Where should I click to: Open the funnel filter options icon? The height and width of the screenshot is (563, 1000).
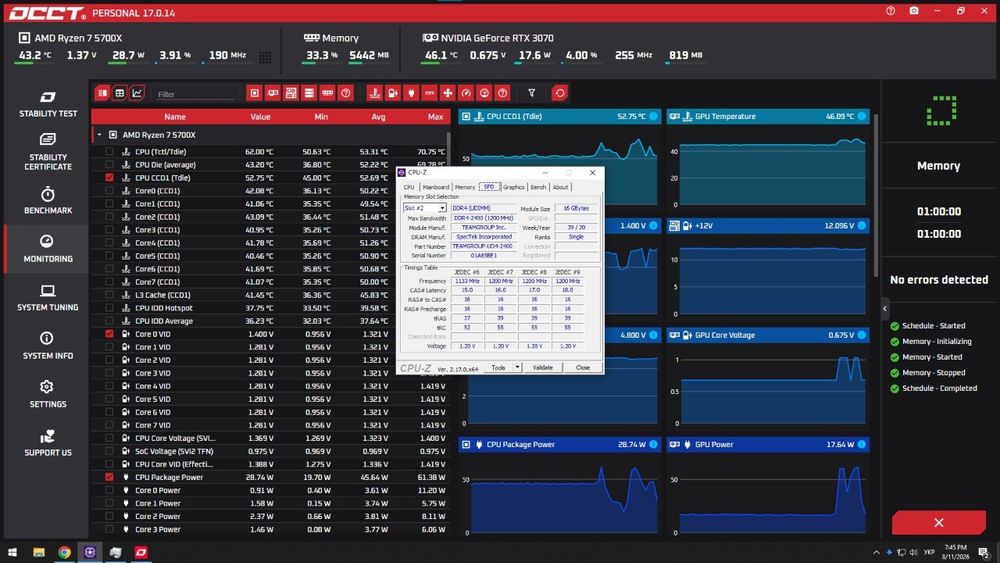531,93
